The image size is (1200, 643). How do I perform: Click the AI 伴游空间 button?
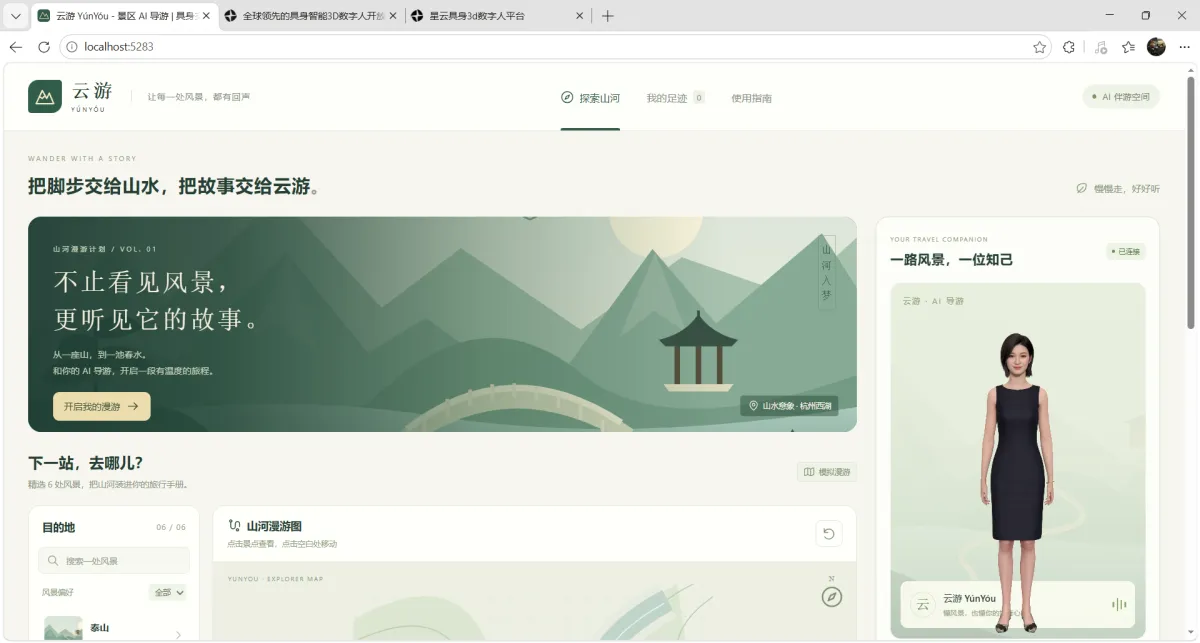click(1121, 97)
